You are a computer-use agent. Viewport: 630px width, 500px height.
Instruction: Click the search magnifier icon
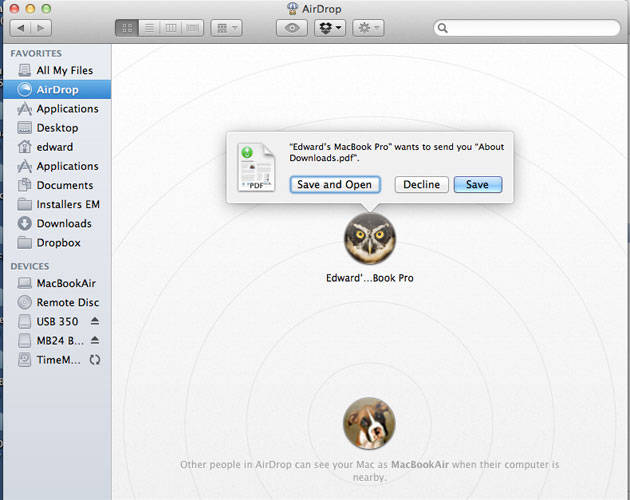[x=442, y=28]
